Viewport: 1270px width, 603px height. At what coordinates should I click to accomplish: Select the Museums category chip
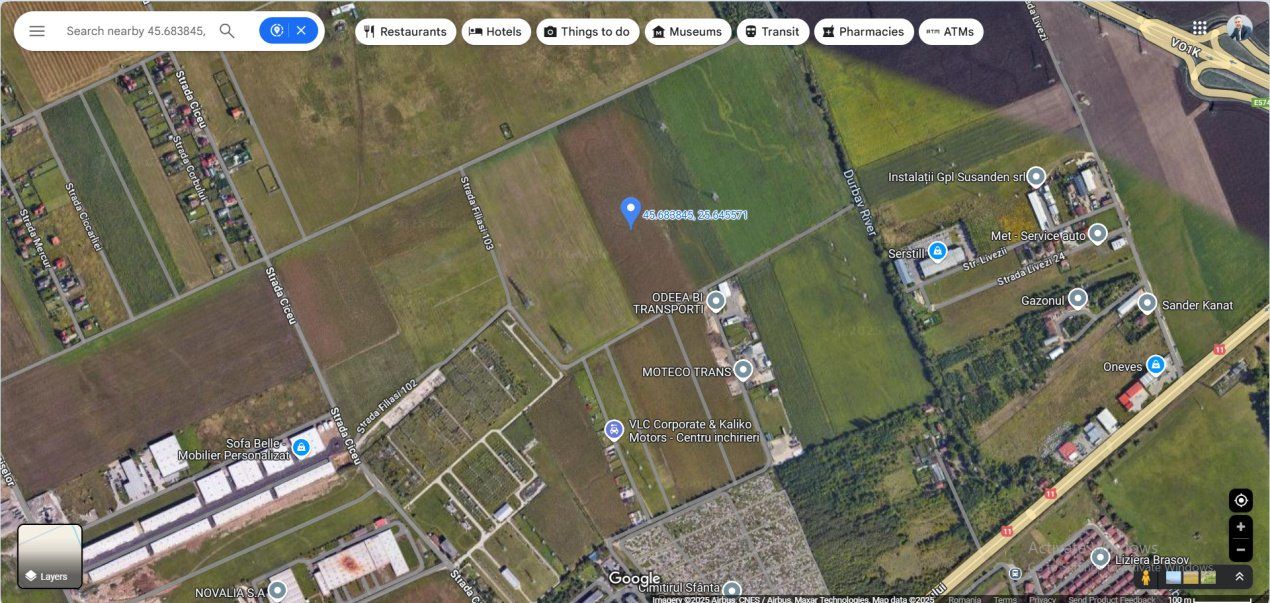688,32
